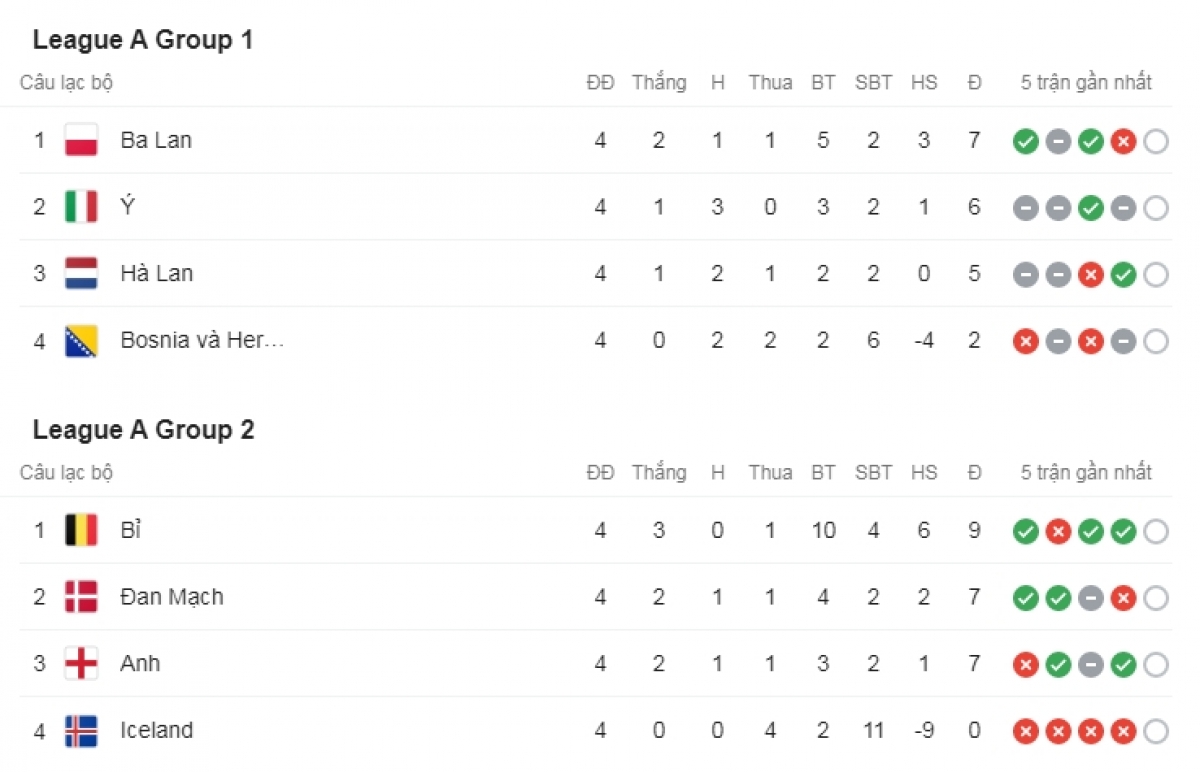Click the Denmark flag icon
The width and height of the screenshot is (1200, 772).
[81, 597]
